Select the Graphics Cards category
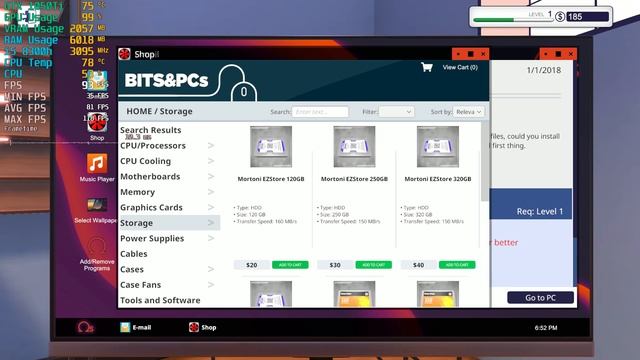The width and height of the screenshot is (640, 360). pyautogui.click(x=151, y=208)
